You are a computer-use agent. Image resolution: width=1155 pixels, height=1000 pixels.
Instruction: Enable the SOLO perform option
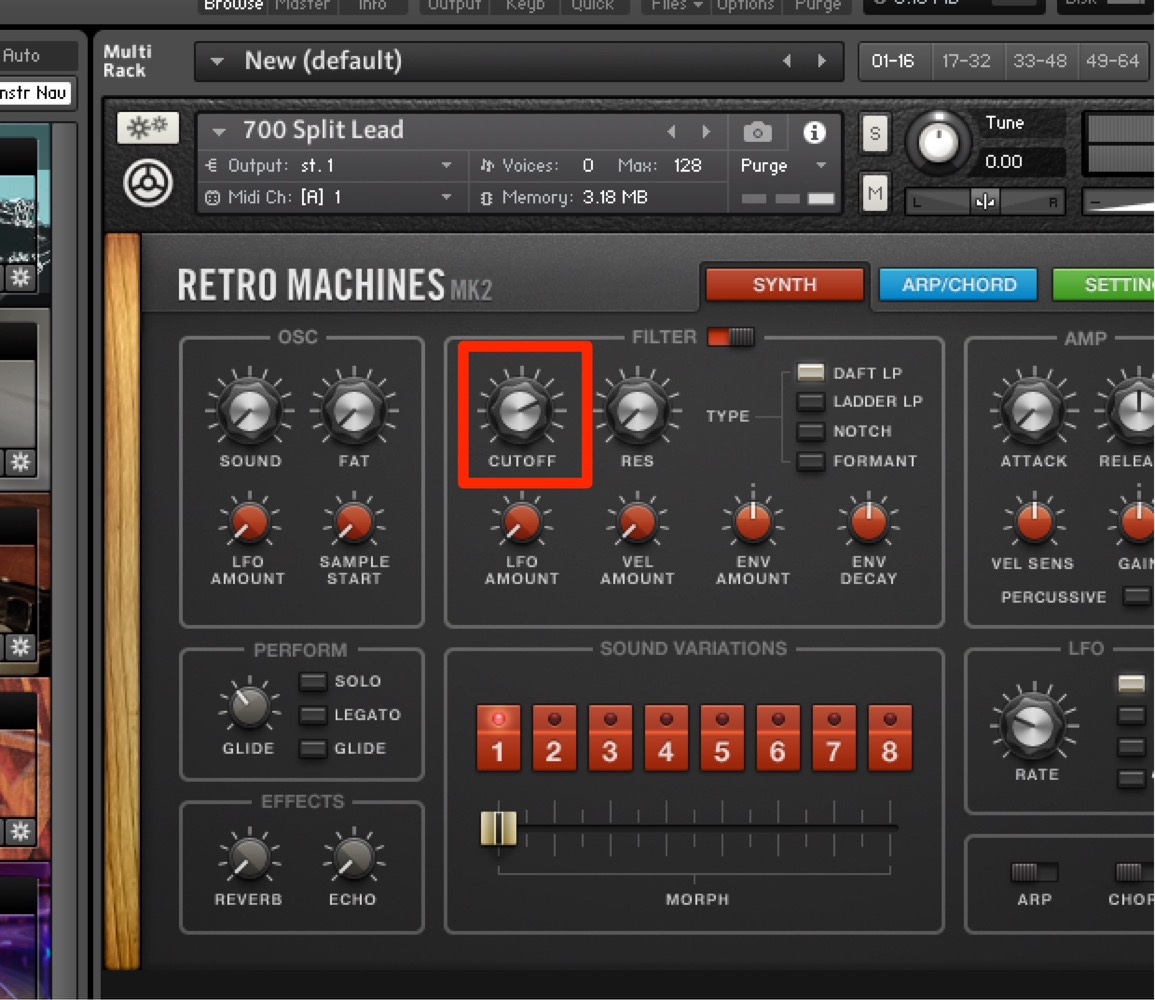312,681
